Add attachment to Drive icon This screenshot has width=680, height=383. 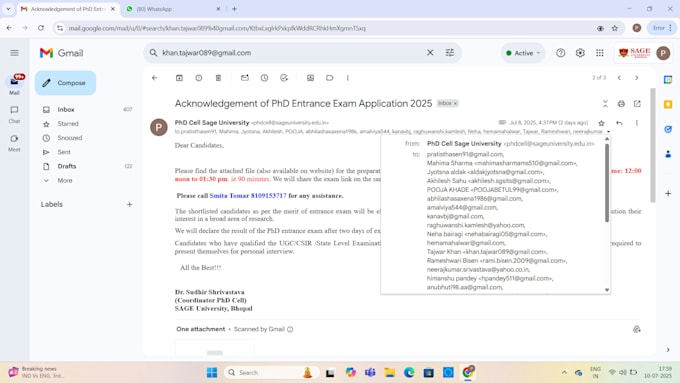coord(637,329)
